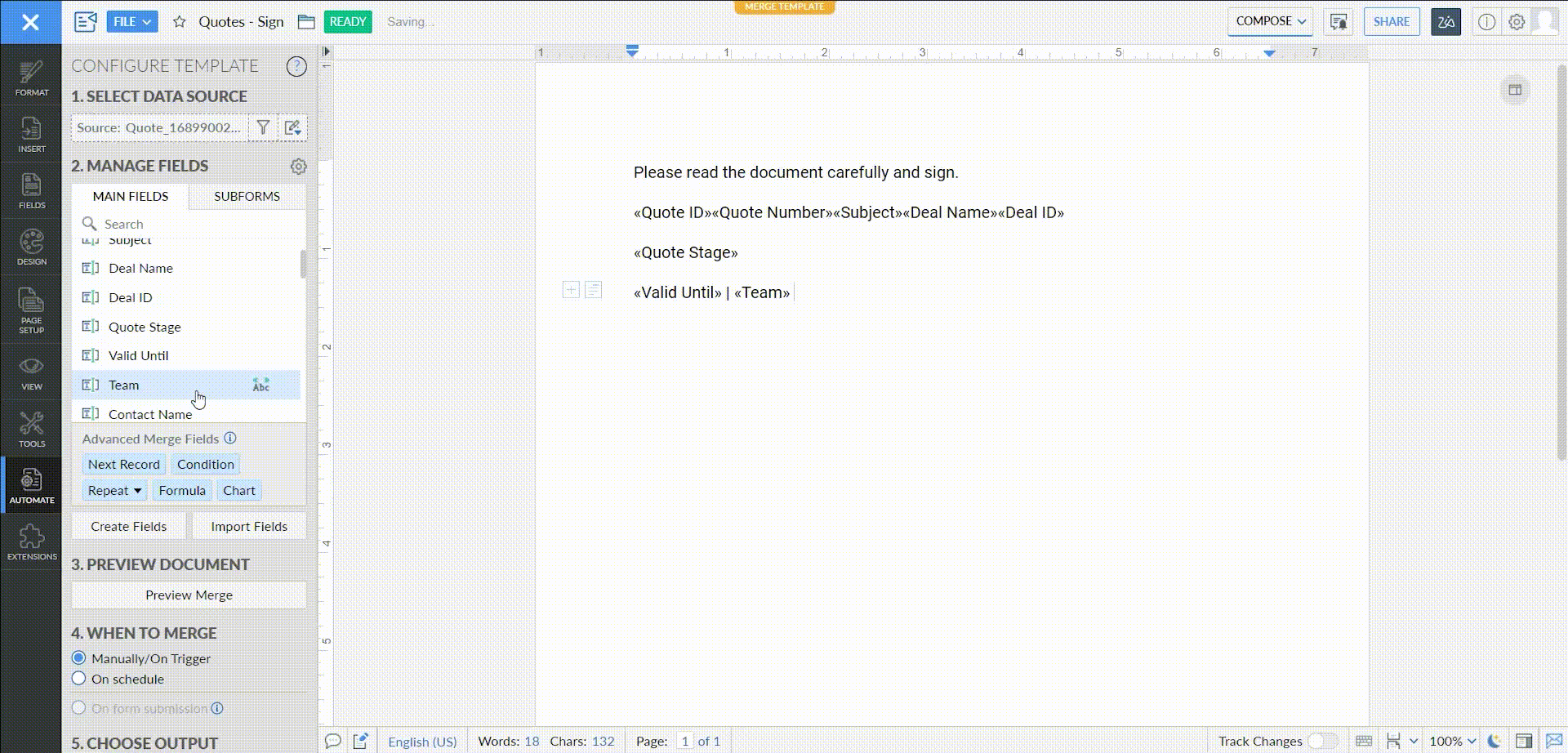The image size is (1568, 753).
Task: Switch to the MAIN FIELDS tab
Action: [131, 196]
